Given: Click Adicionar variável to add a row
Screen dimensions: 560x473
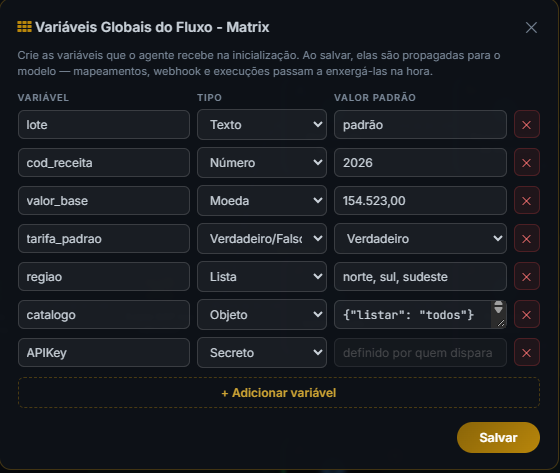Looking at the screenshot, I should [279, 393].
